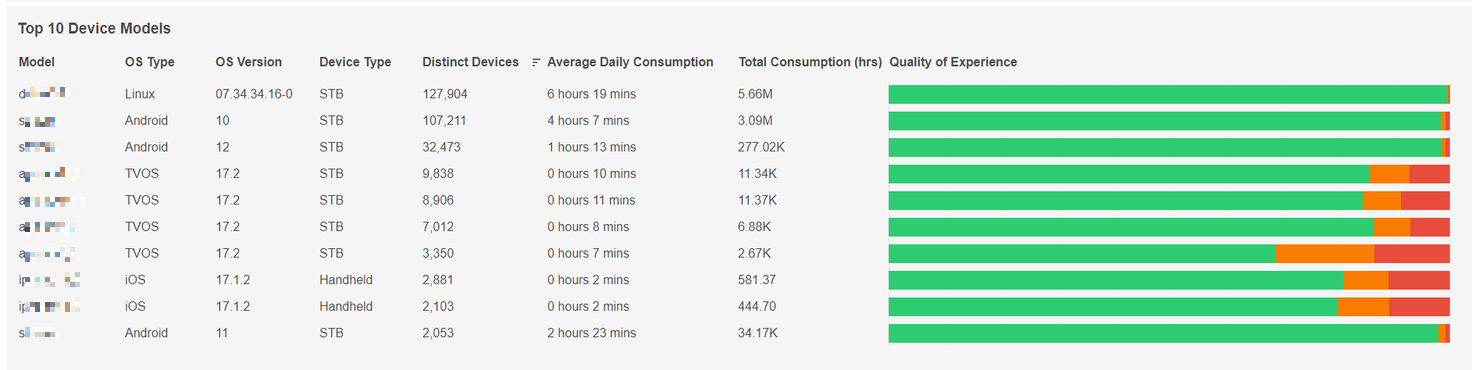Click orange segment of the 3,350 devices row
Screen dimensions: 1472x370
click(x=1325, y=254)
